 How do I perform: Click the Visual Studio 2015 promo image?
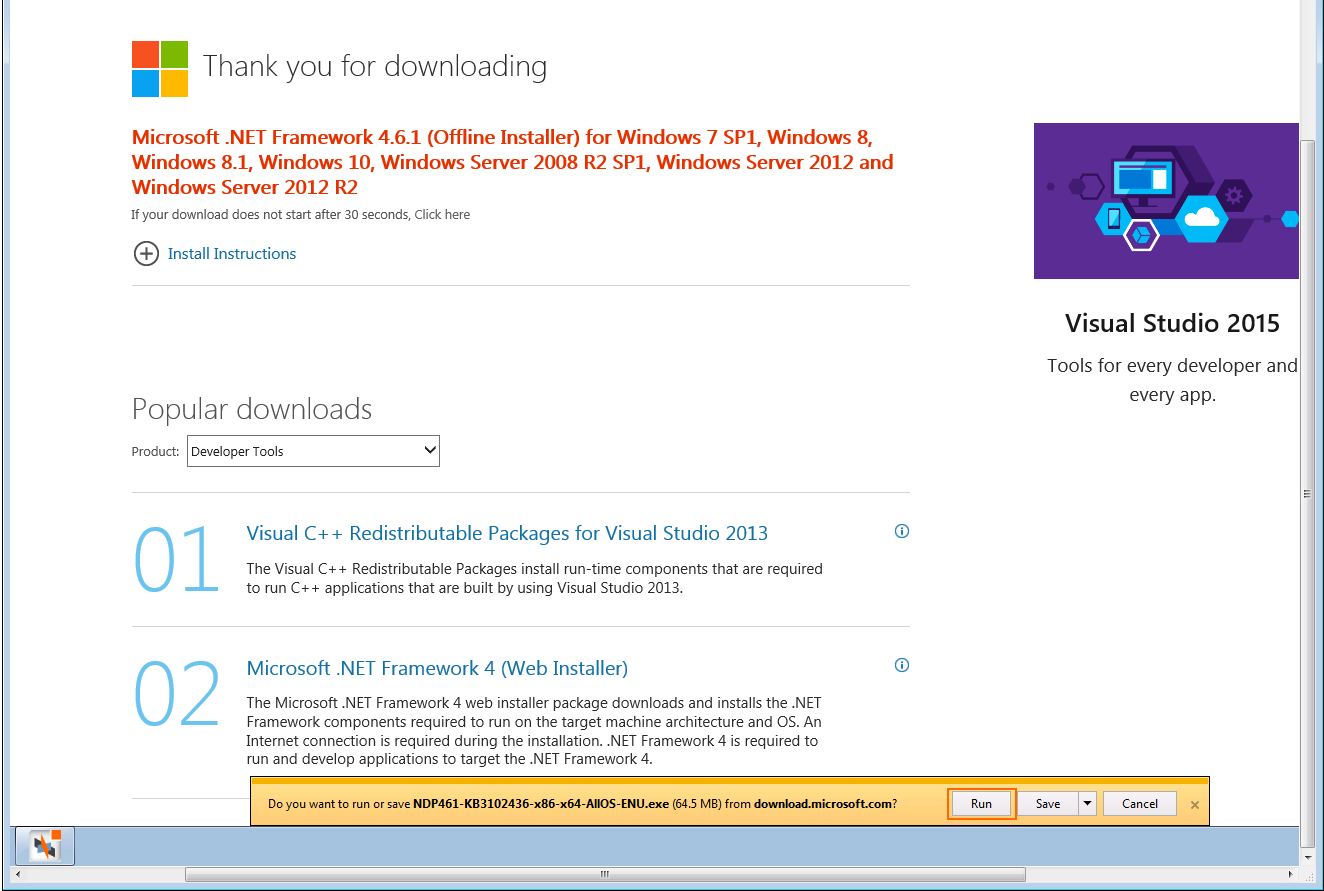click(x=1166, y=201)
